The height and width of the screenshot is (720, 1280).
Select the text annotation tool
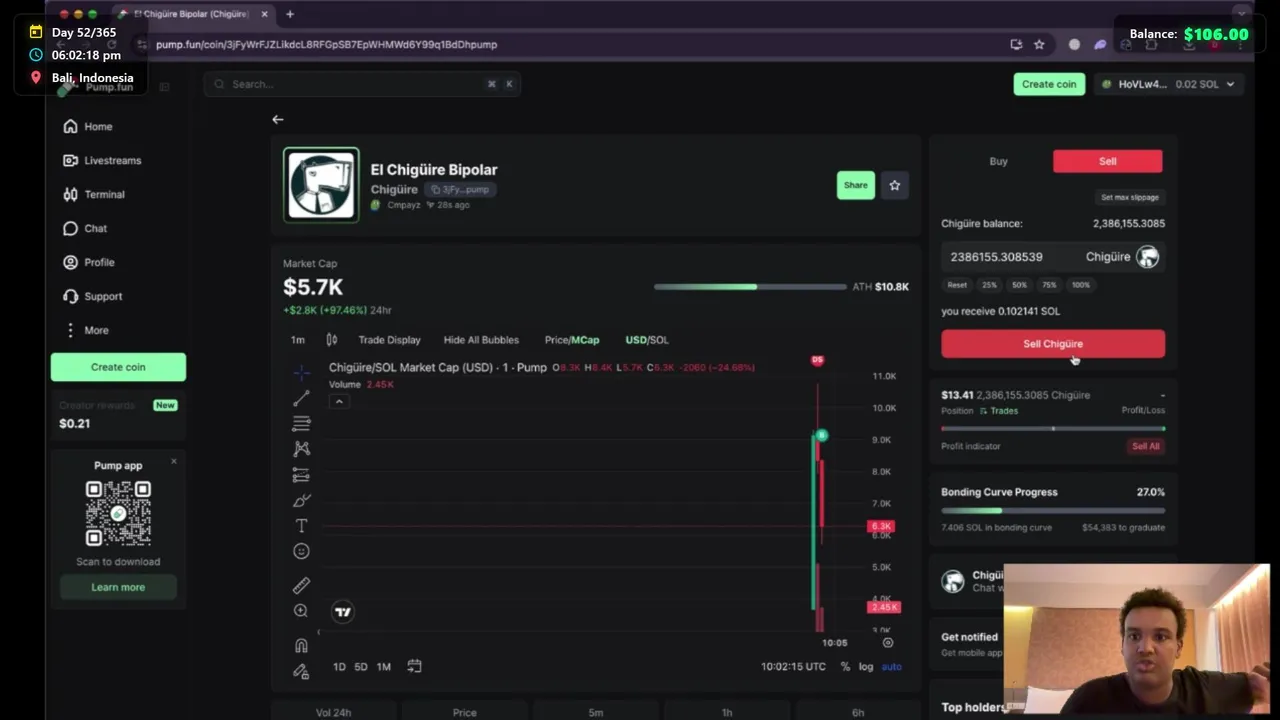[301, 525]
